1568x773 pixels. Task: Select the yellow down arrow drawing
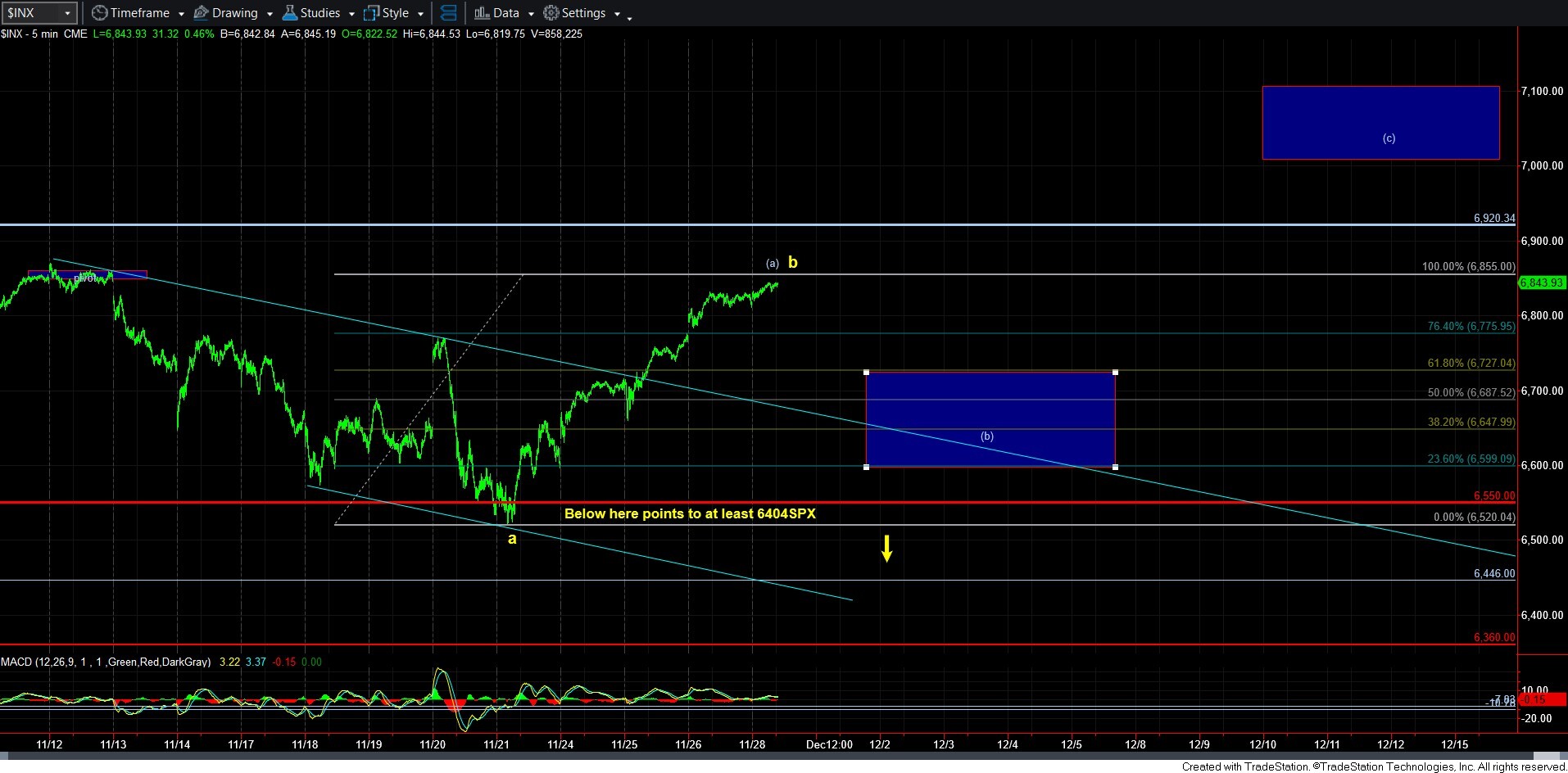[x=886, y=549]
